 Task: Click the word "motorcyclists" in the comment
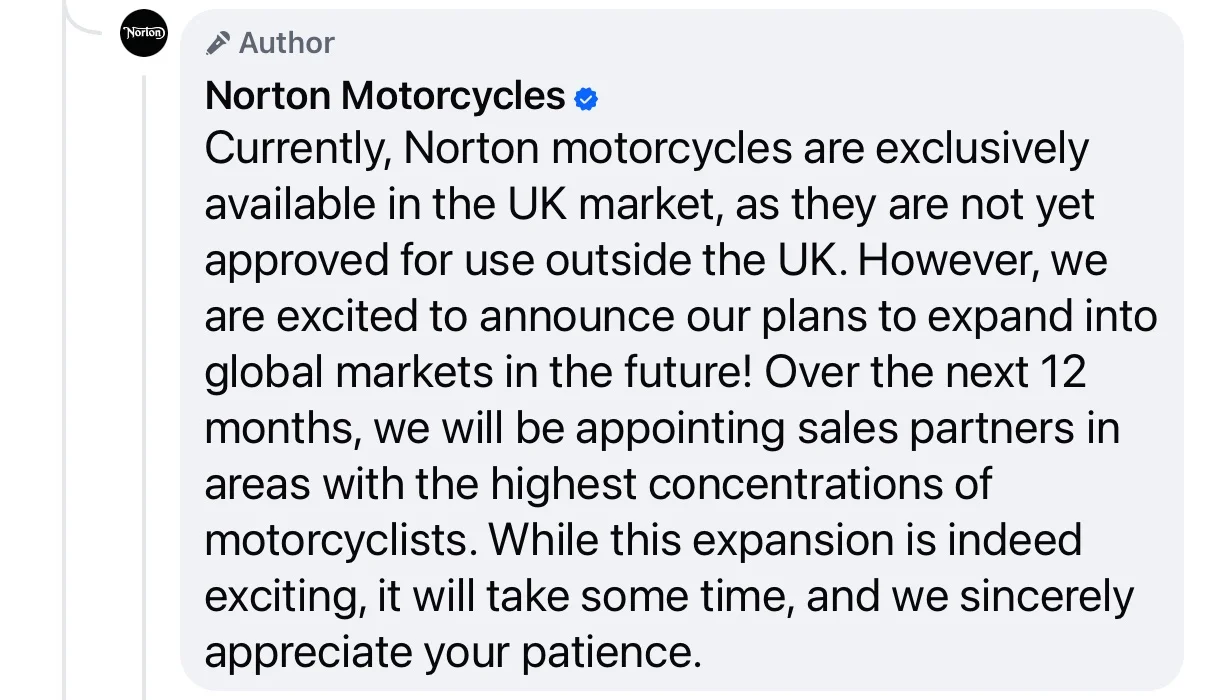pos(340,540)
